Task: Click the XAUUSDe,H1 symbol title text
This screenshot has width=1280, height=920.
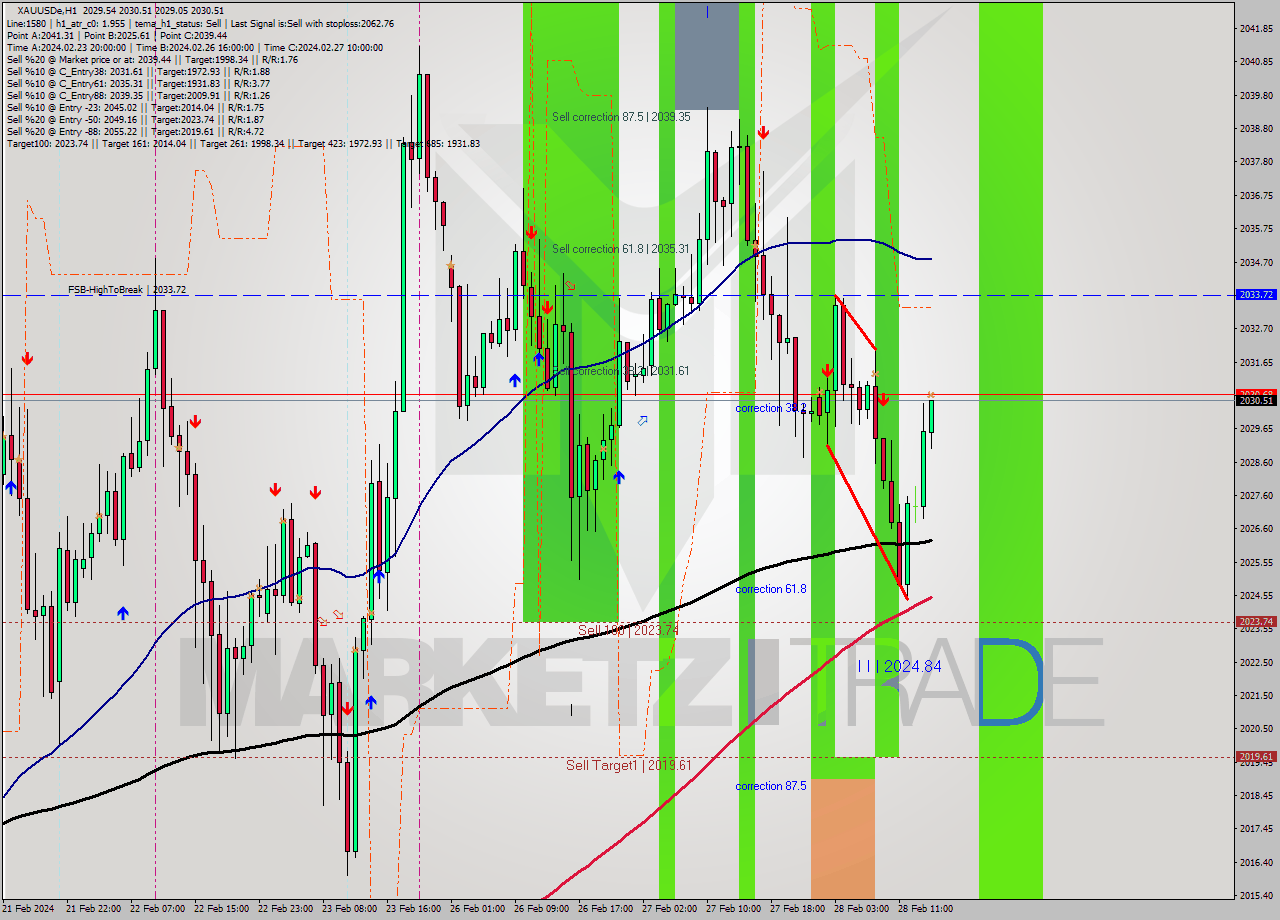Action: pos(47,10)
